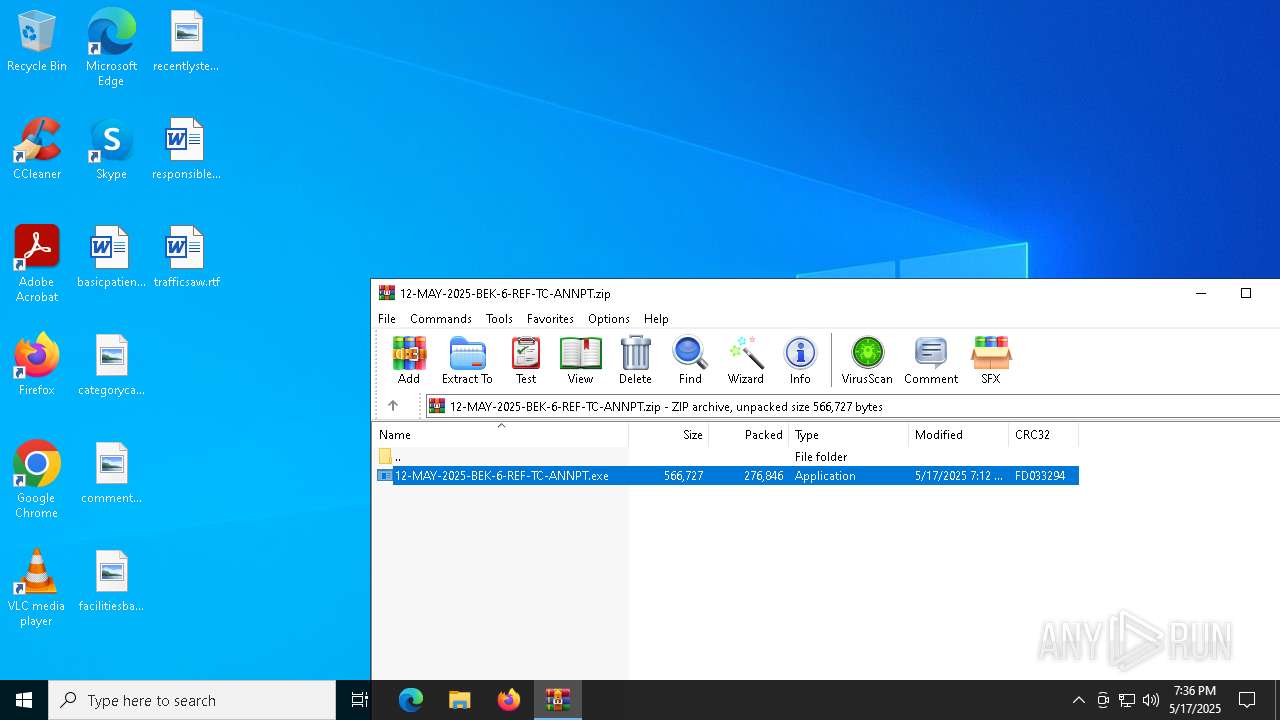Click the Test archive toolbar icon
Screen dimensions: 1280x720
[x=526, y=360]
